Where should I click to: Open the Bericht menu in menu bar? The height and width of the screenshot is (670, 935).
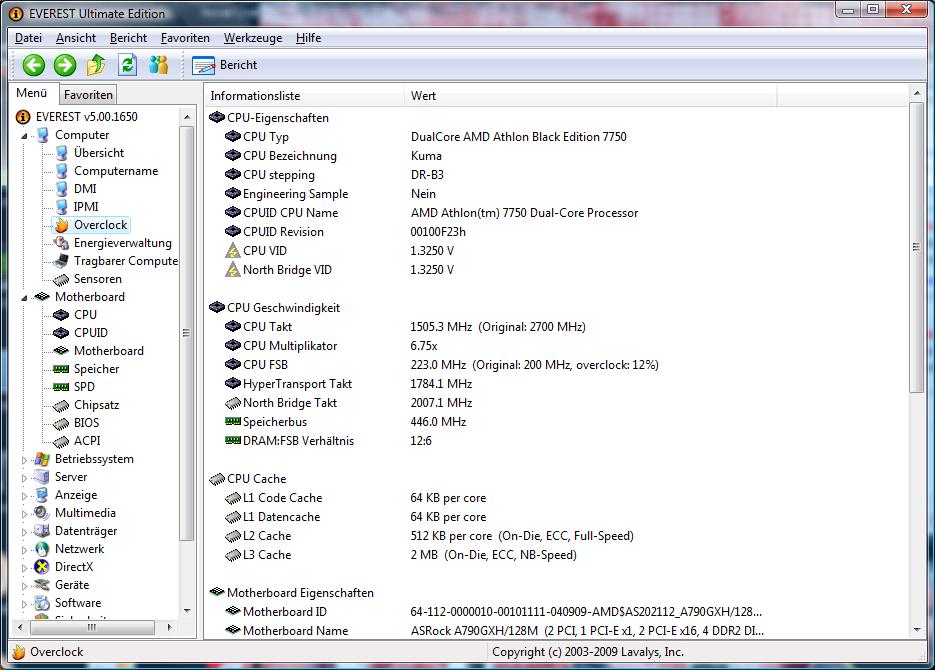tap(128, 38)
